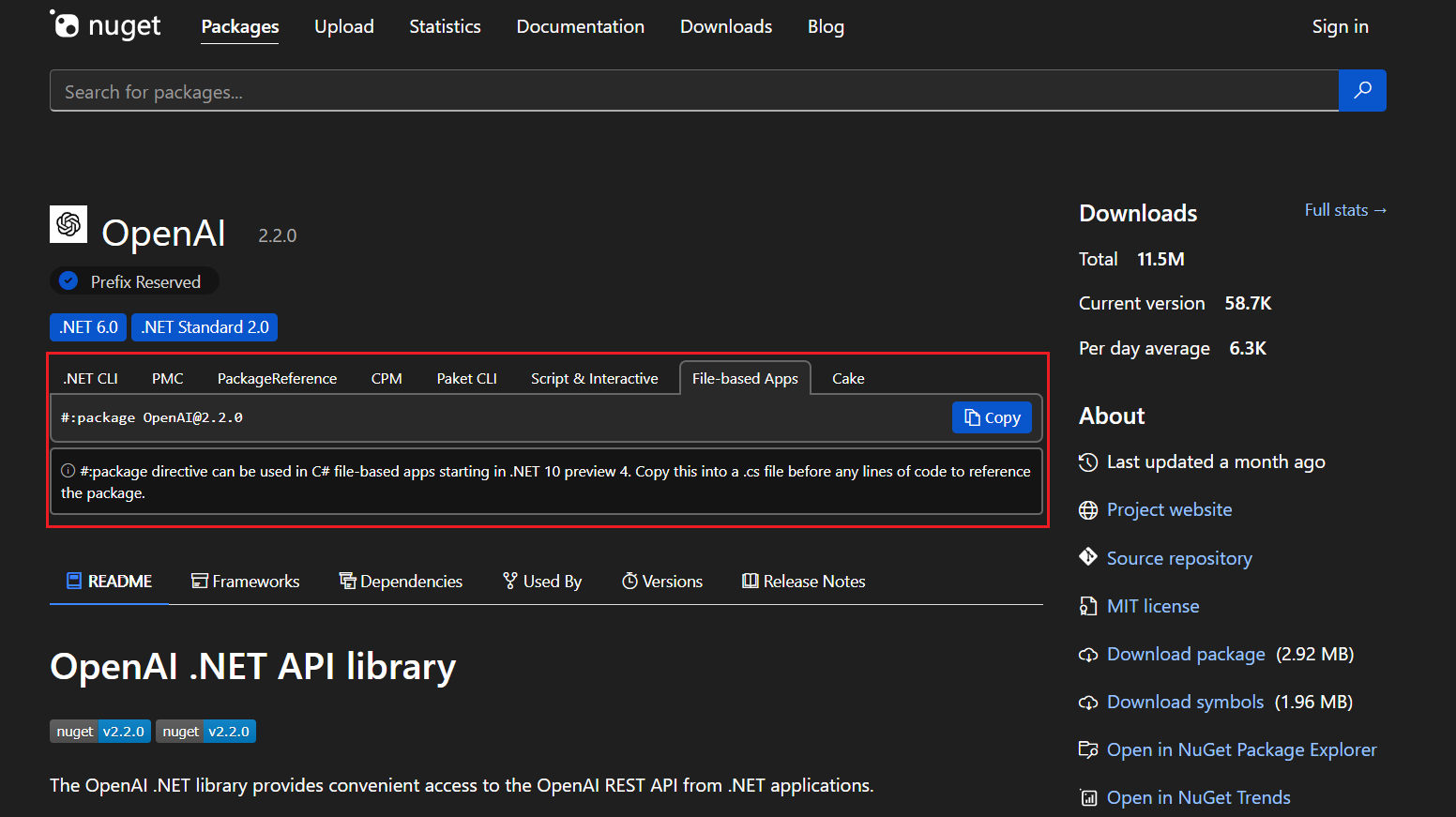Click the Last updated history icon

(x=1088, y=461)
